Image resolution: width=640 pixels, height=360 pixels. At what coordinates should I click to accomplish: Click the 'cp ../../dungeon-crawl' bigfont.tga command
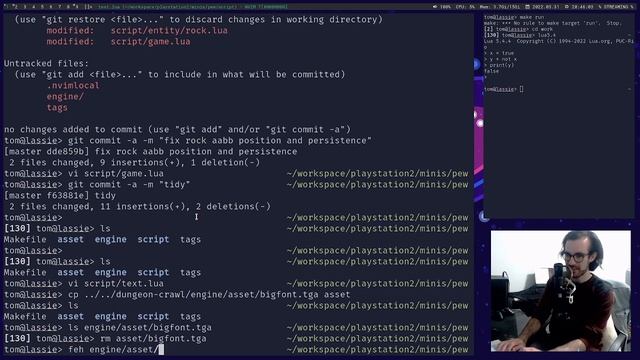209,295
